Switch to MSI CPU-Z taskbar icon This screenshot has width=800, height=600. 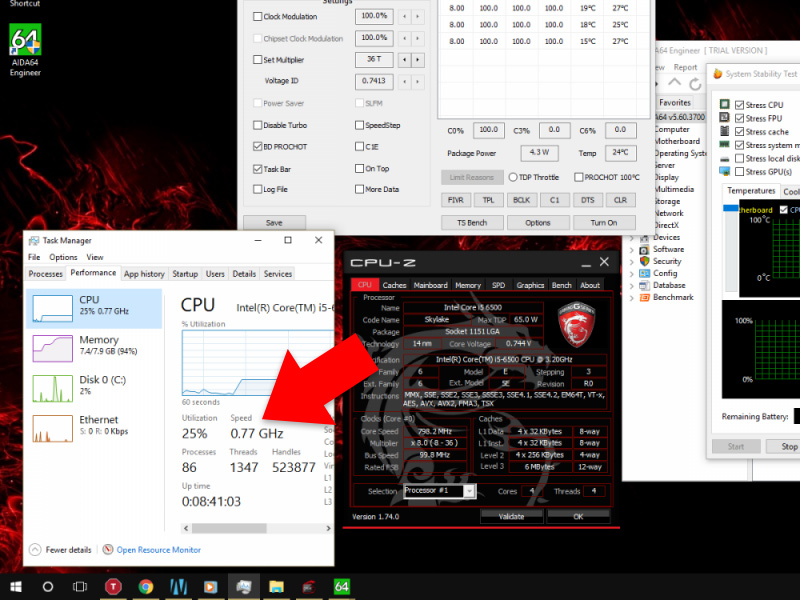click(x=309, y=587)
